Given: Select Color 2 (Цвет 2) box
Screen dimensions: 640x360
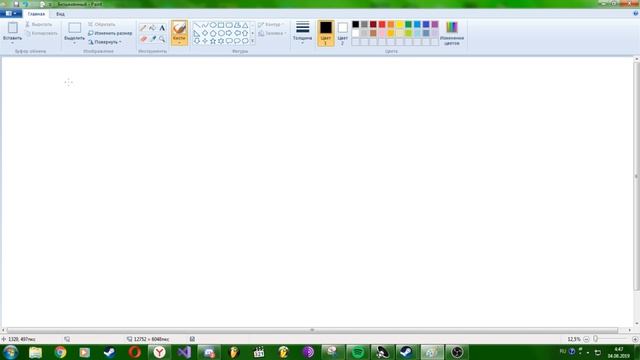Looking at the screenshot, I should click(343, 33).
